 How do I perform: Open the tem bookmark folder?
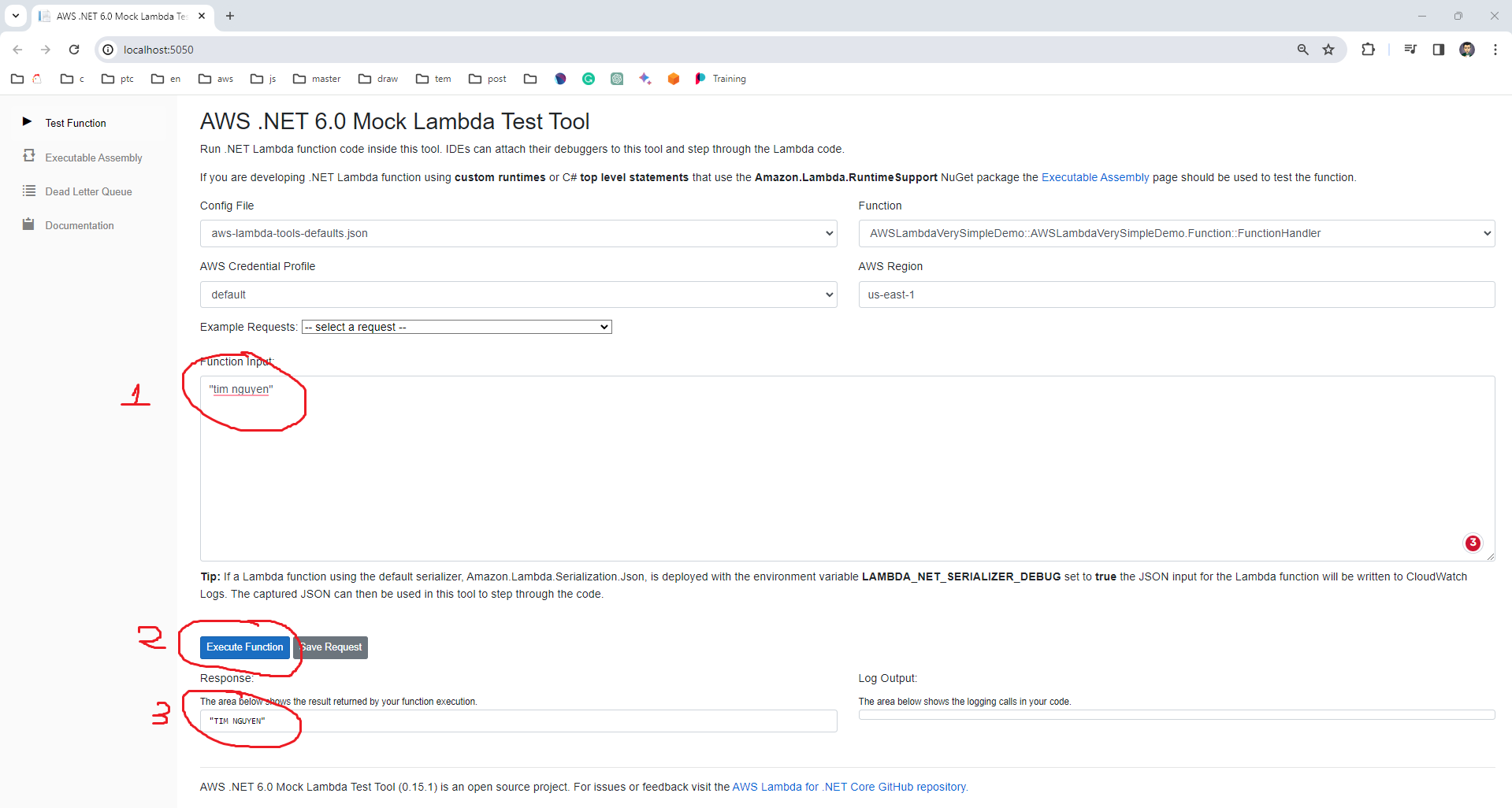[433, 79]
